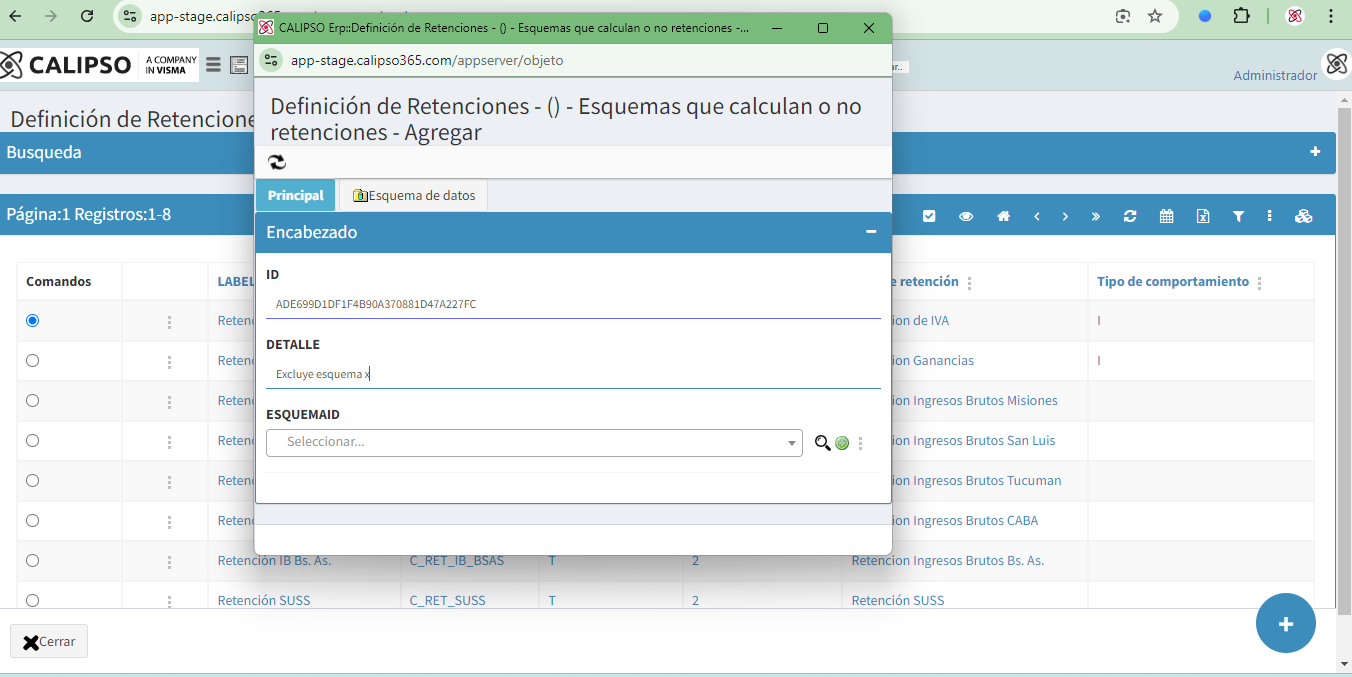Bookmark this page with star icon

pyautogui.click(x=1155, y=16)
